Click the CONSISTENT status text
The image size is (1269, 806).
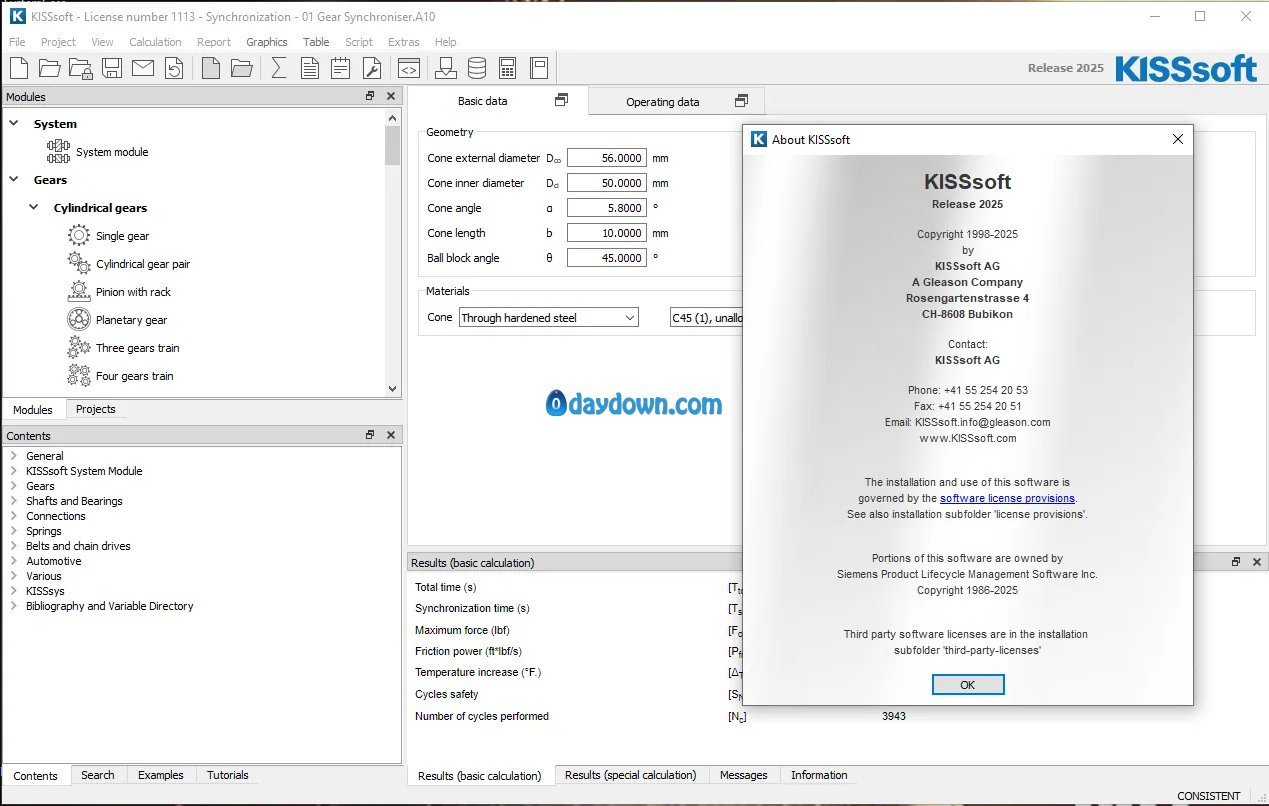[1209, 796]
